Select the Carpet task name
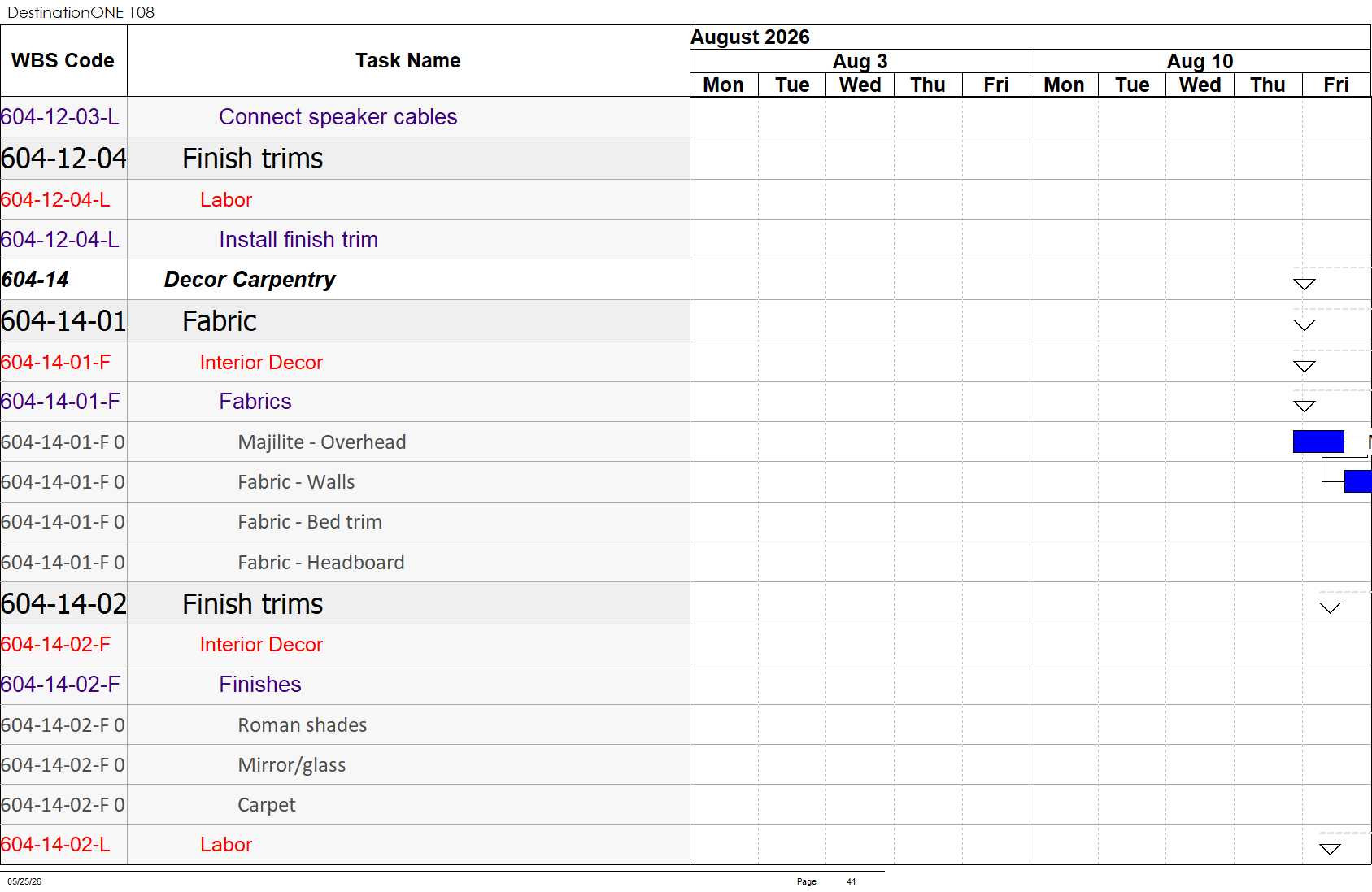The image size is (1372, 892). [267, 805]
